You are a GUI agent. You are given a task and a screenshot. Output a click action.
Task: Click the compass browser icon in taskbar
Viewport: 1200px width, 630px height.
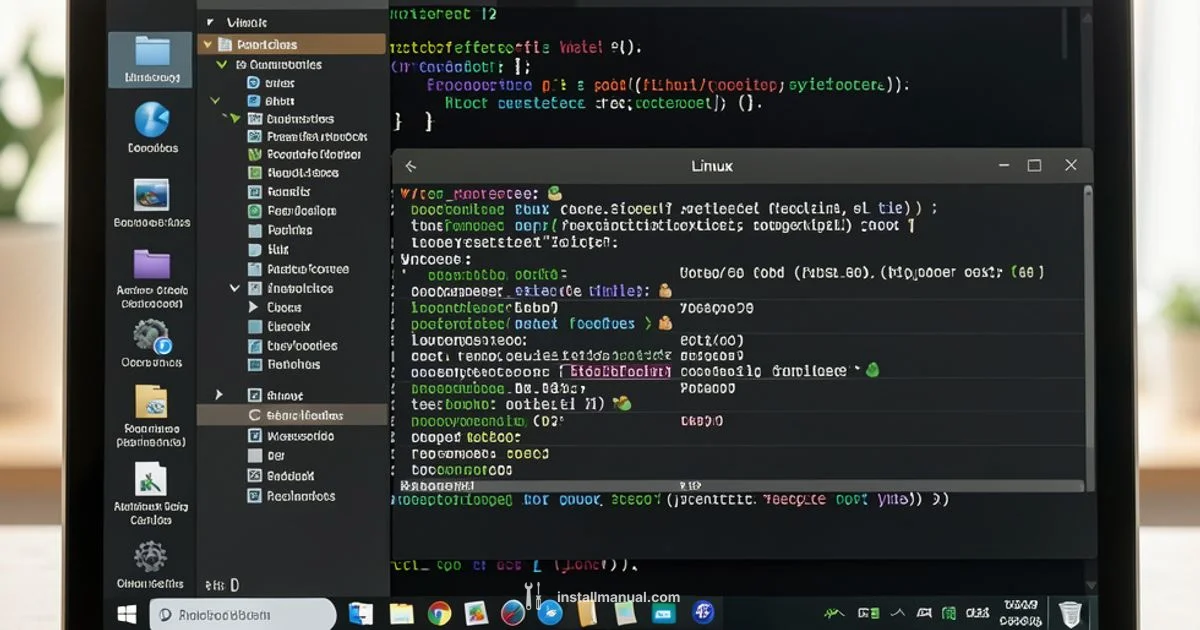click(512, 613)
